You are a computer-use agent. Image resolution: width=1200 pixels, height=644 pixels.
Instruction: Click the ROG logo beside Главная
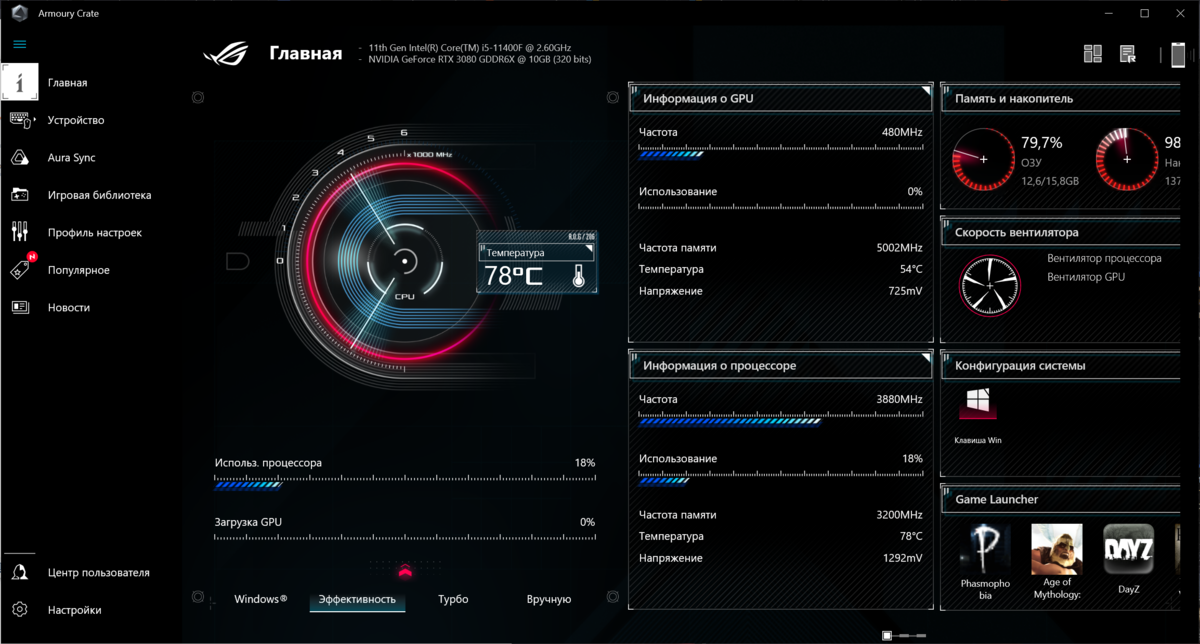[227, 53]
